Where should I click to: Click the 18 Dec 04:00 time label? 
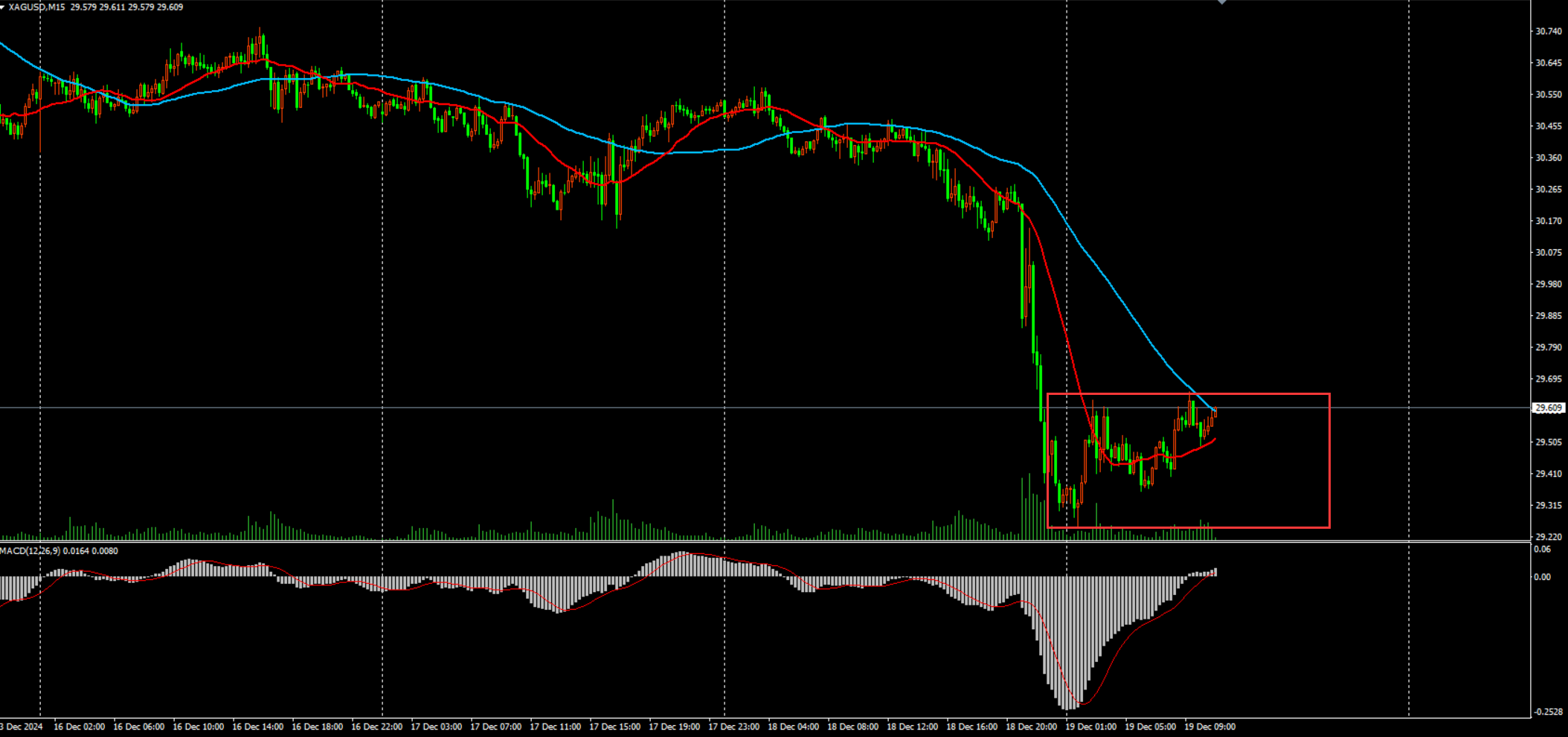(x=793, y=727)
